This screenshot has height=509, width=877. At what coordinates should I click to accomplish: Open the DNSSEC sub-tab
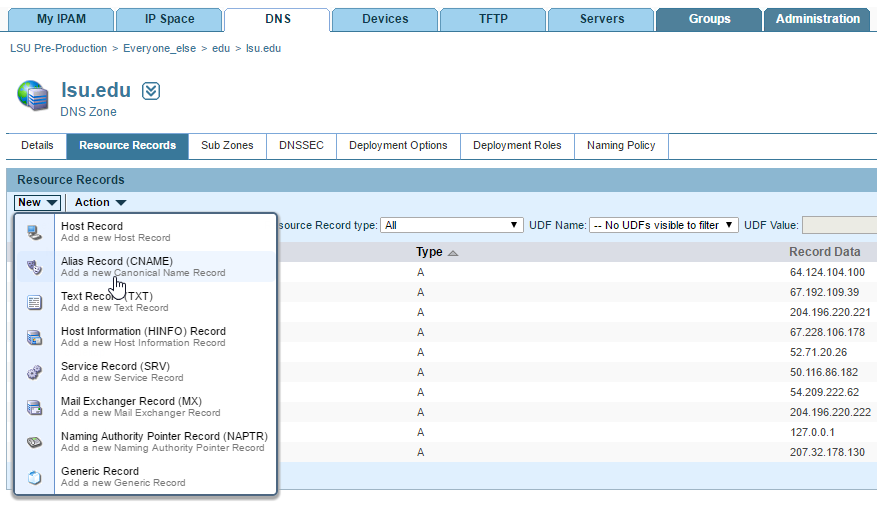point(301,146)
